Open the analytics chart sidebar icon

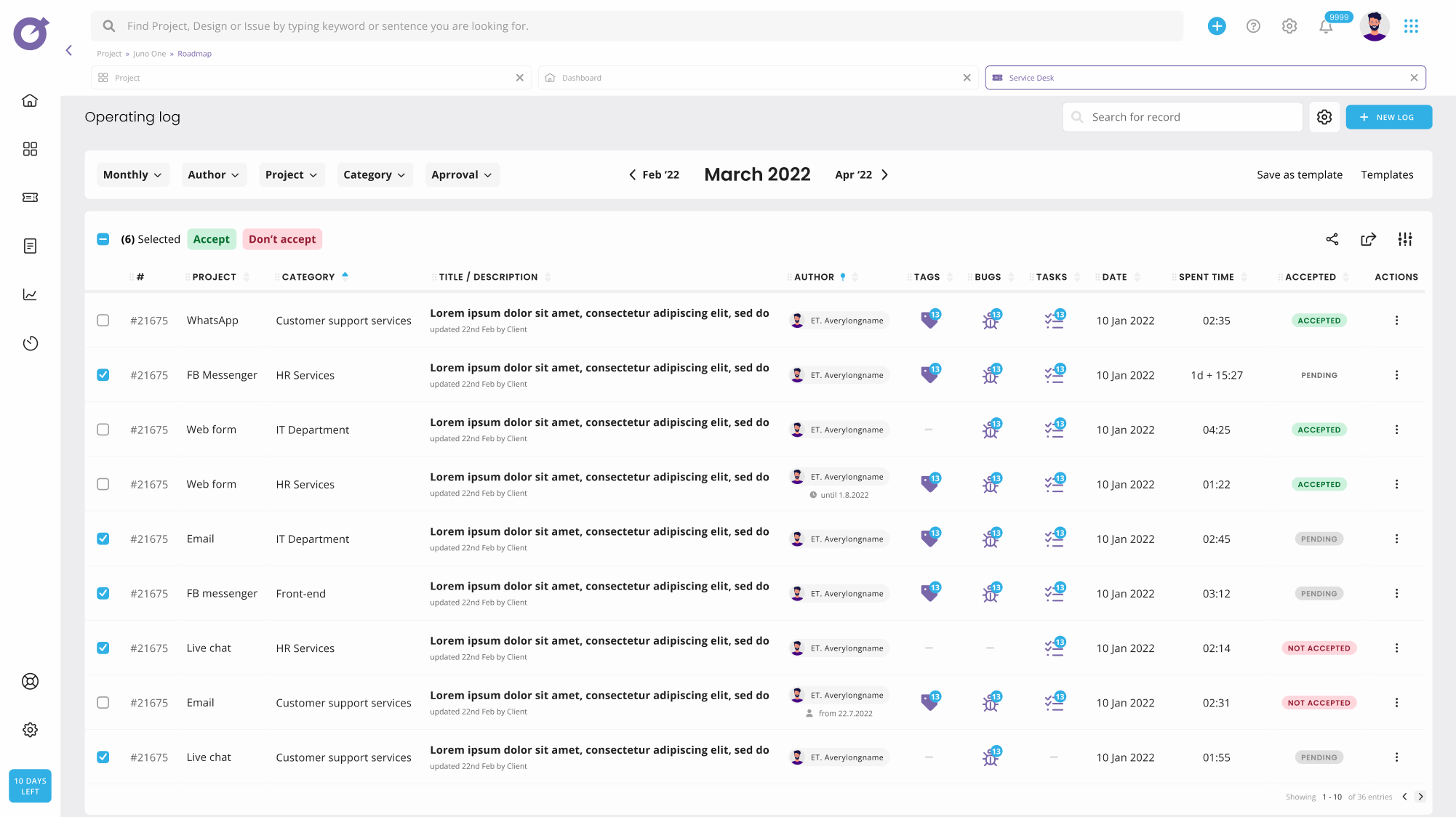tap(30, 294)
